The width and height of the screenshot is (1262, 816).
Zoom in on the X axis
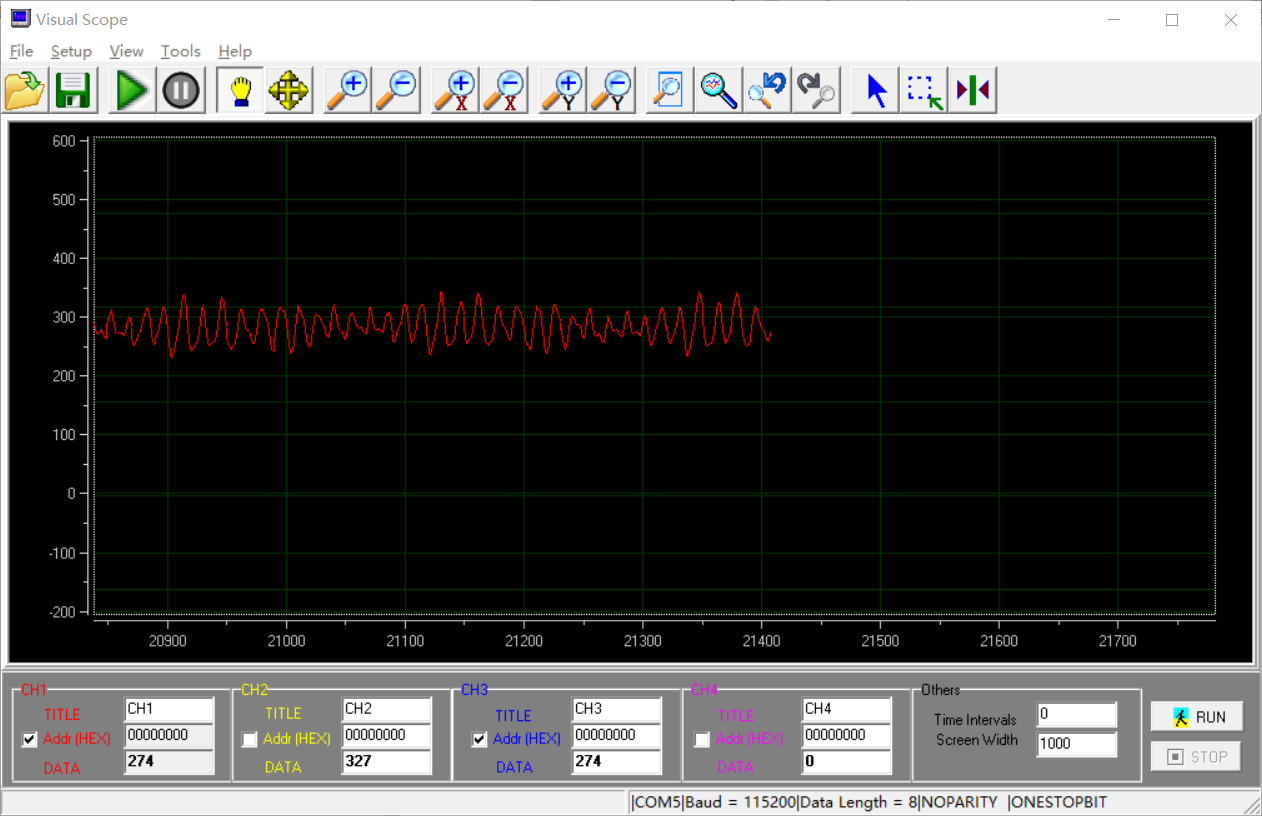point(455,90)
